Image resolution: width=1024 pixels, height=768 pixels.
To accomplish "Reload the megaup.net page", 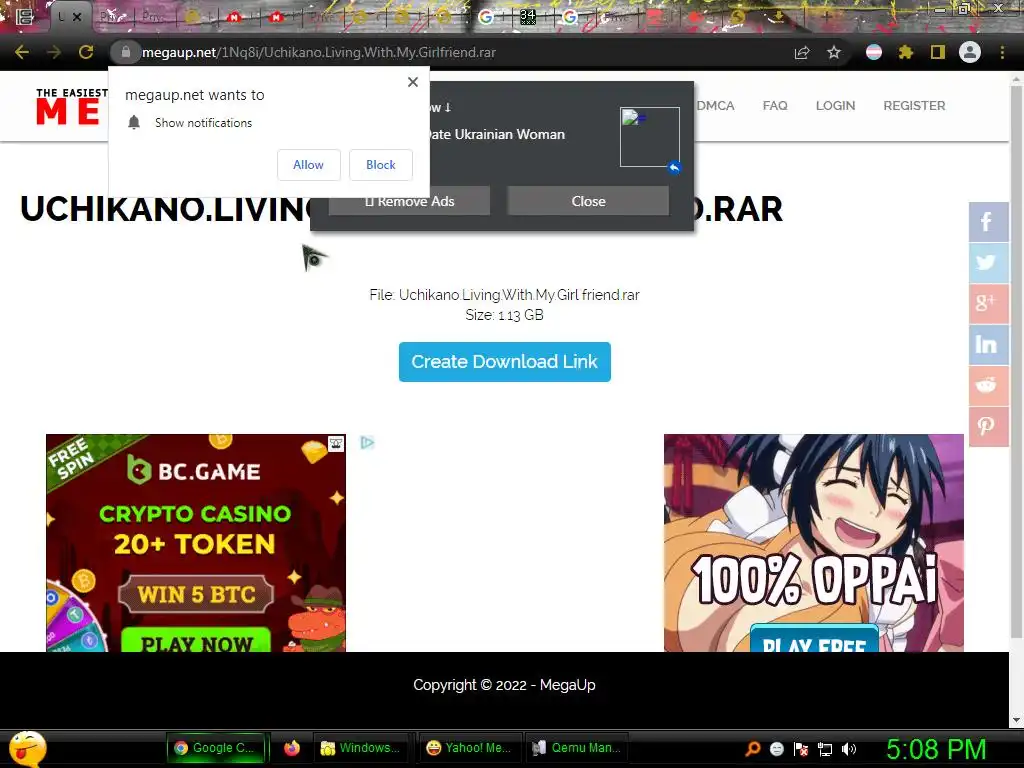I will (x=86, y=52).
